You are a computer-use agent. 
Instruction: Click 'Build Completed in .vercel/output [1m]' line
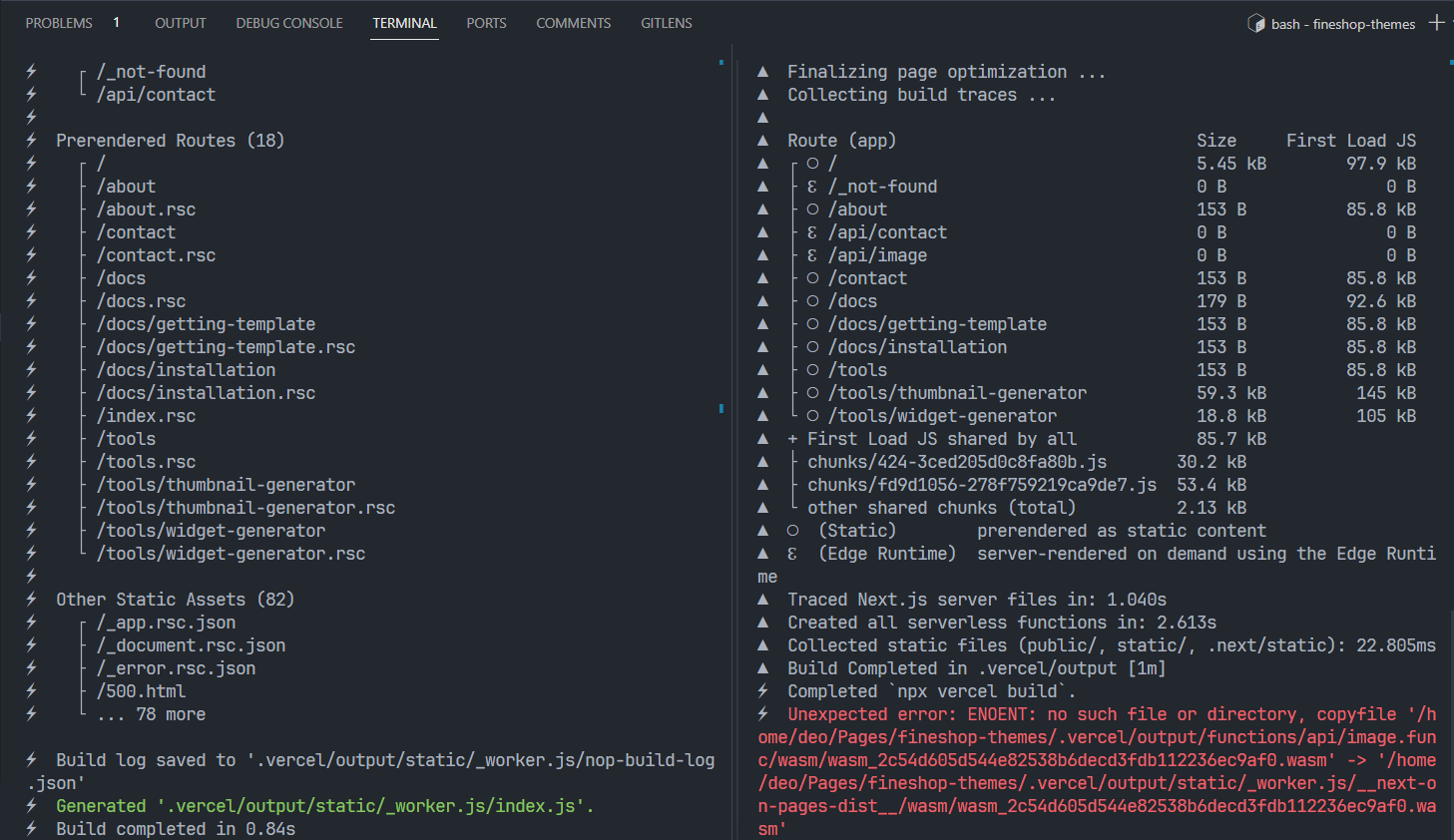977,668
